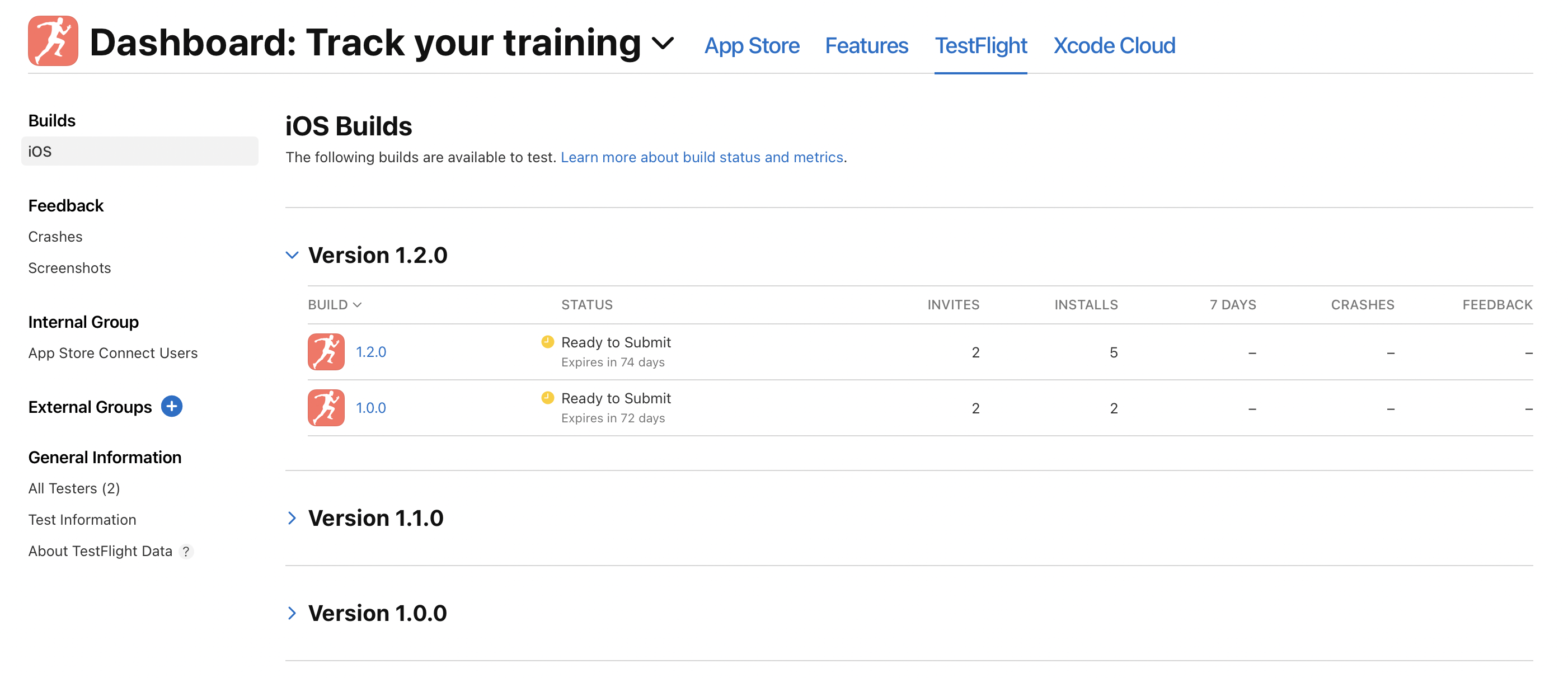
Task: Go to the Xcode Cloud tab
Action: point(1114,46)
